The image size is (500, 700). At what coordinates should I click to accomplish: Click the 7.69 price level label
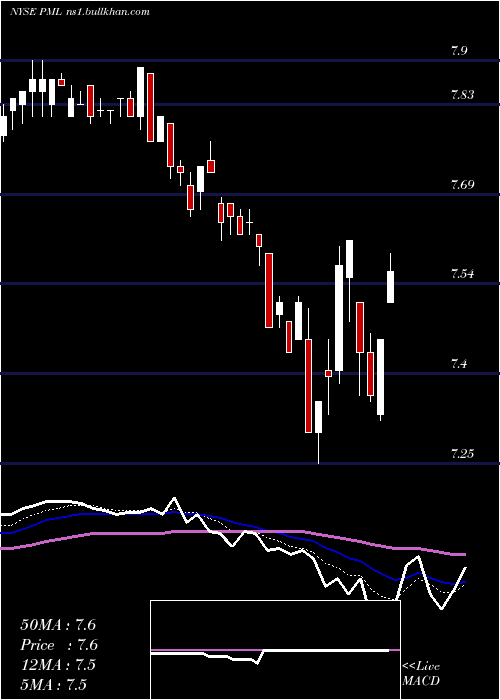coord(462,184)
